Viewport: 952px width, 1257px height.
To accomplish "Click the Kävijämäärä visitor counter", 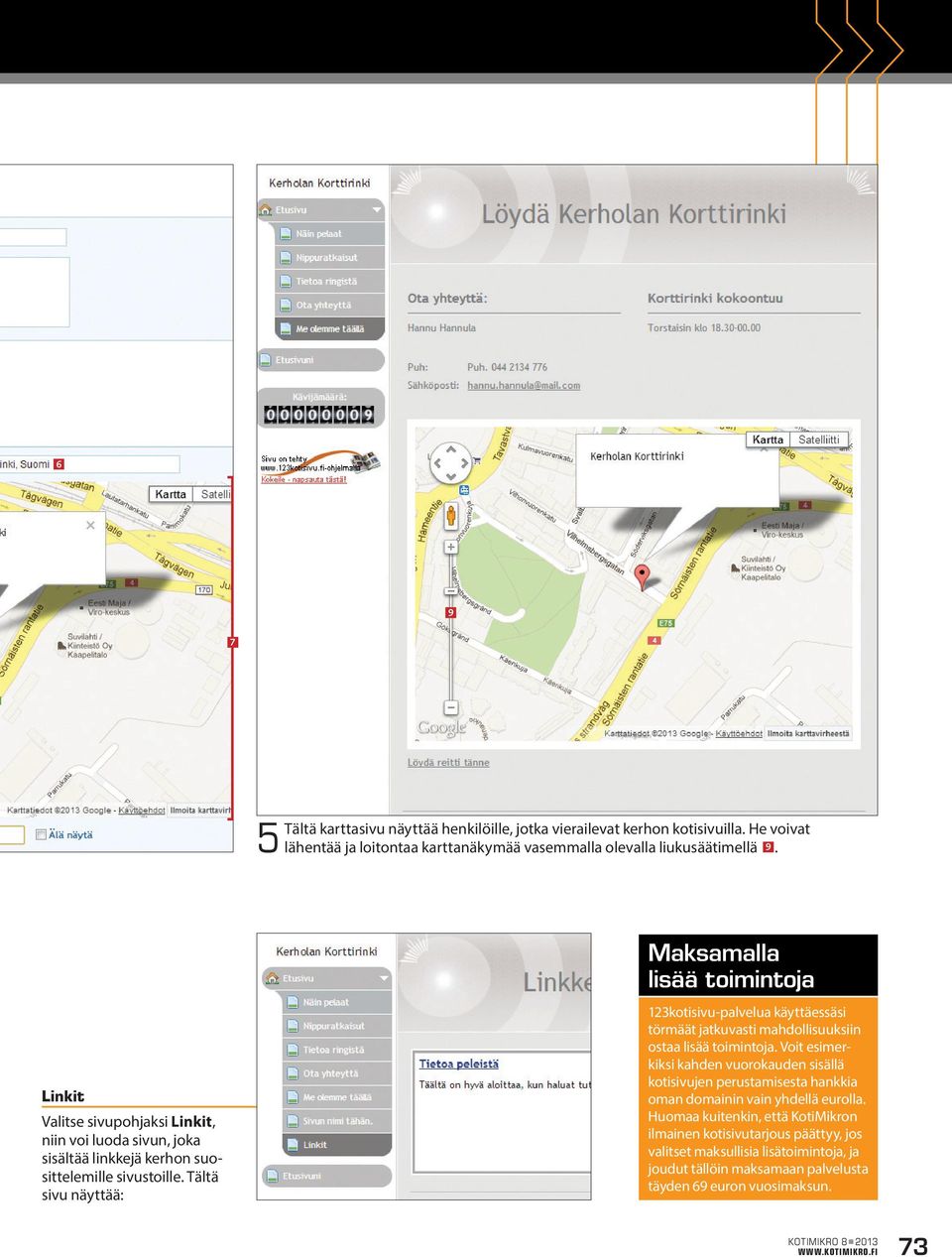I will (319, 415).
